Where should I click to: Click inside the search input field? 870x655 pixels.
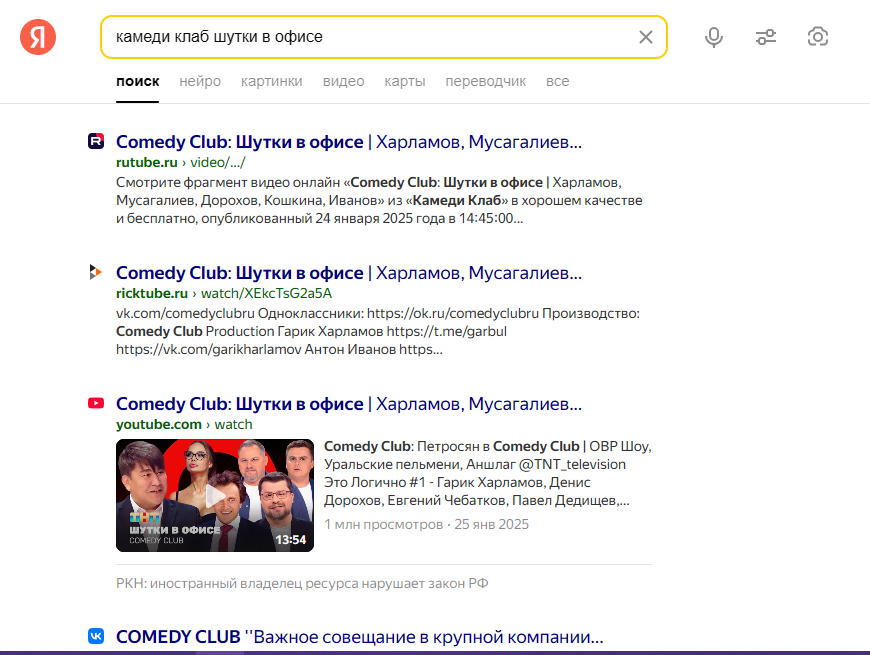coord(370,37)
